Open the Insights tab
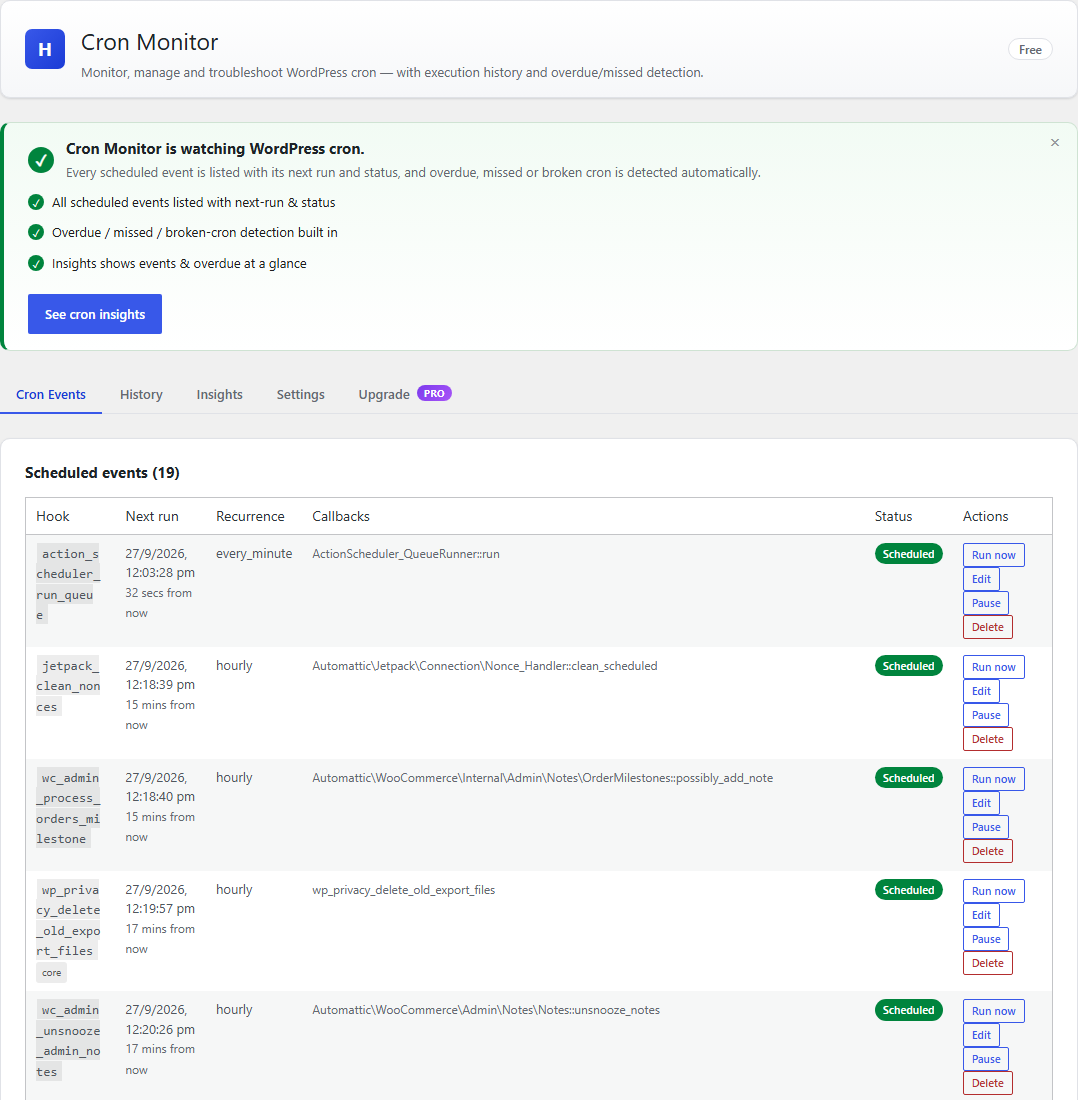This screenshot has height=1100, width=1078. (x=220, y=394)
